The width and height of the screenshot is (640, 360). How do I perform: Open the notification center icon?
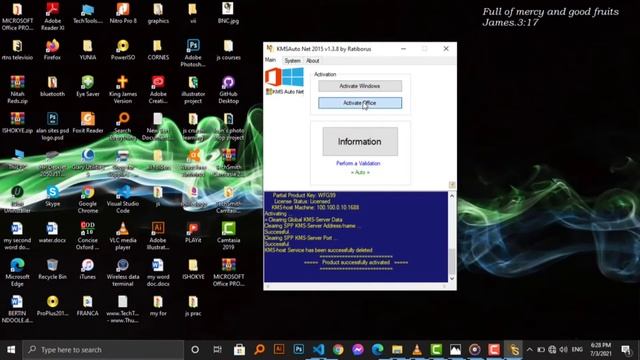[x=626, y=350]
